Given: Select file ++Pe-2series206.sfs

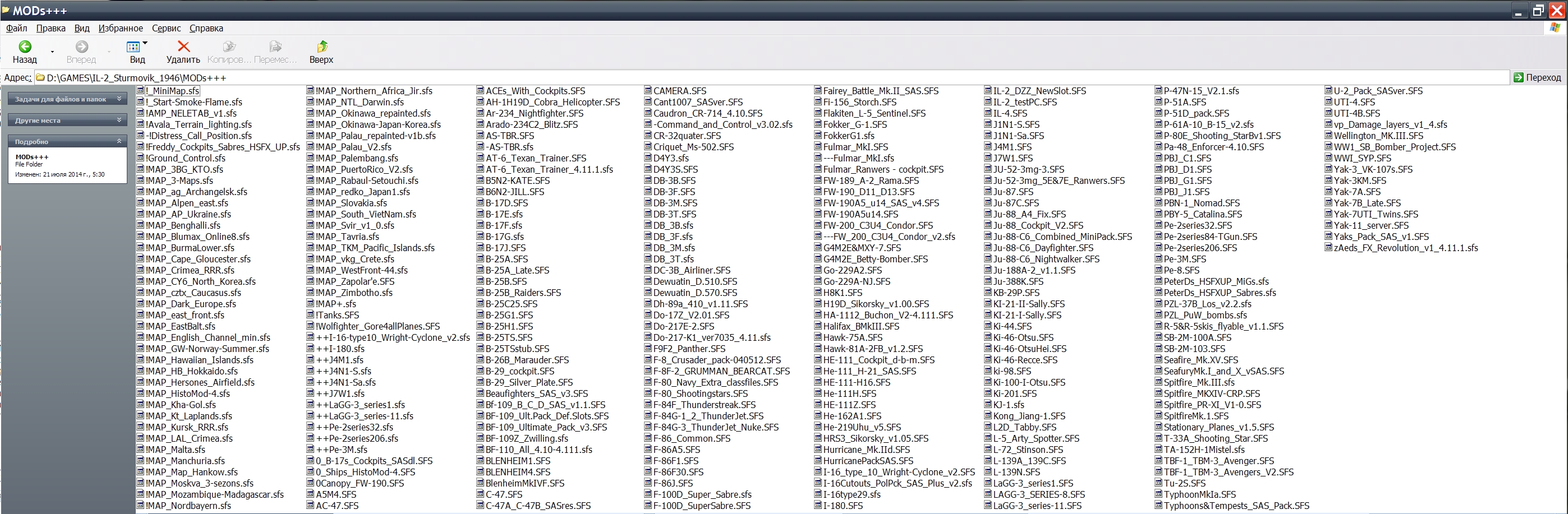Looking at the screenshot, I should (x=357, y=438).
